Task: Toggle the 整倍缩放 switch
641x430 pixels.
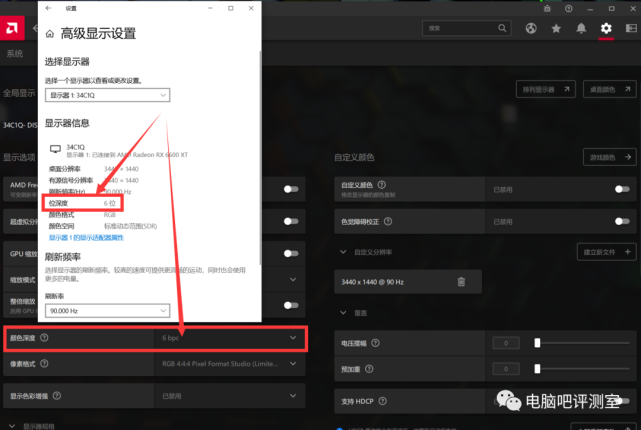Action: [291, 305]
